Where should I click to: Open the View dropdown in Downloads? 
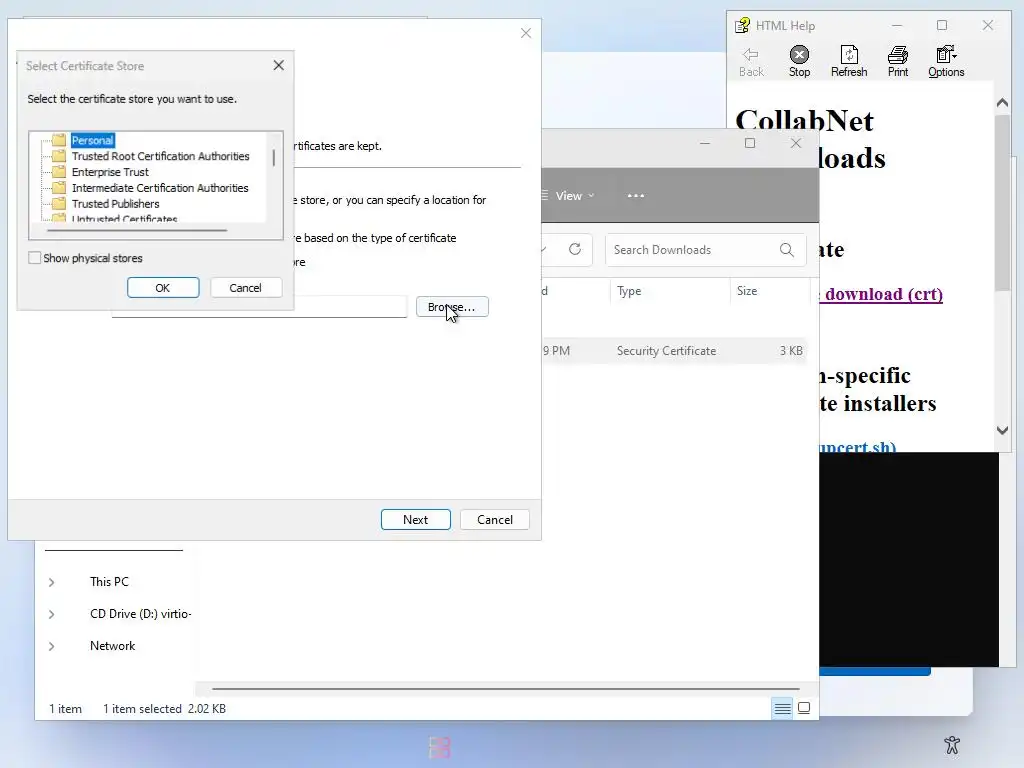click(569, 195)
